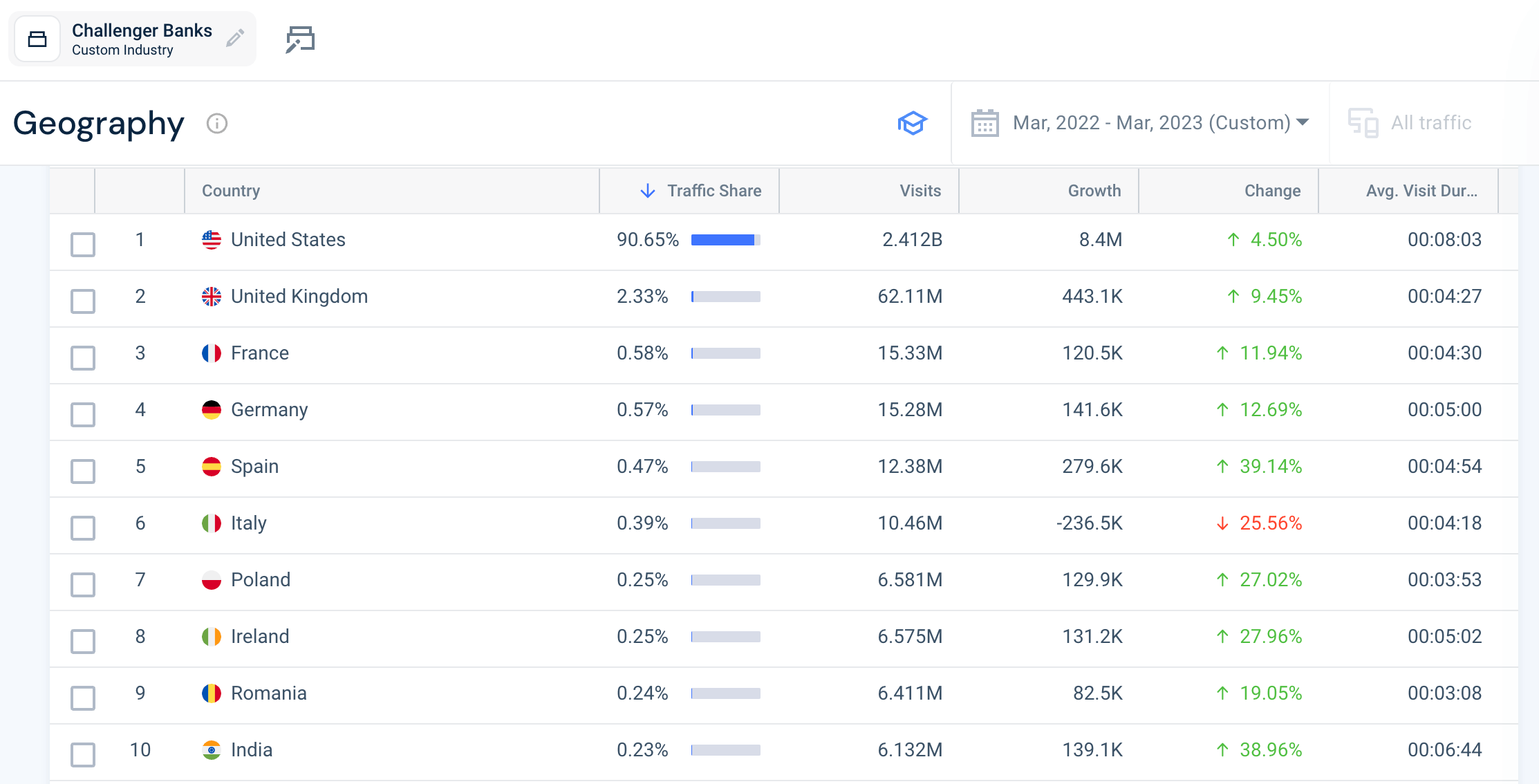
Task: Click the Visits column header
Action: tap(920, 191)
